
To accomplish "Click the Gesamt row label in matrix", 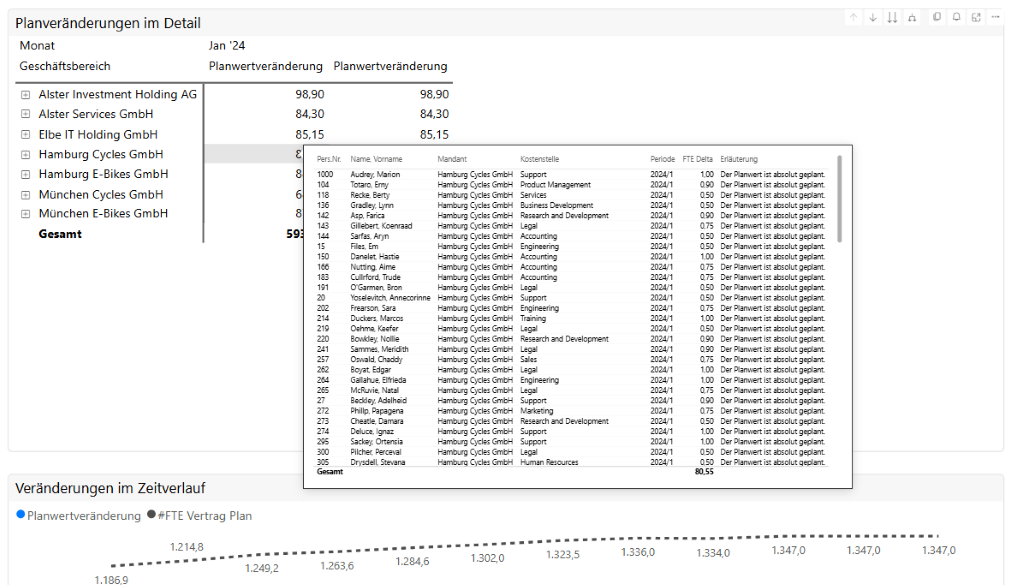I will click(x=60, y=234).
